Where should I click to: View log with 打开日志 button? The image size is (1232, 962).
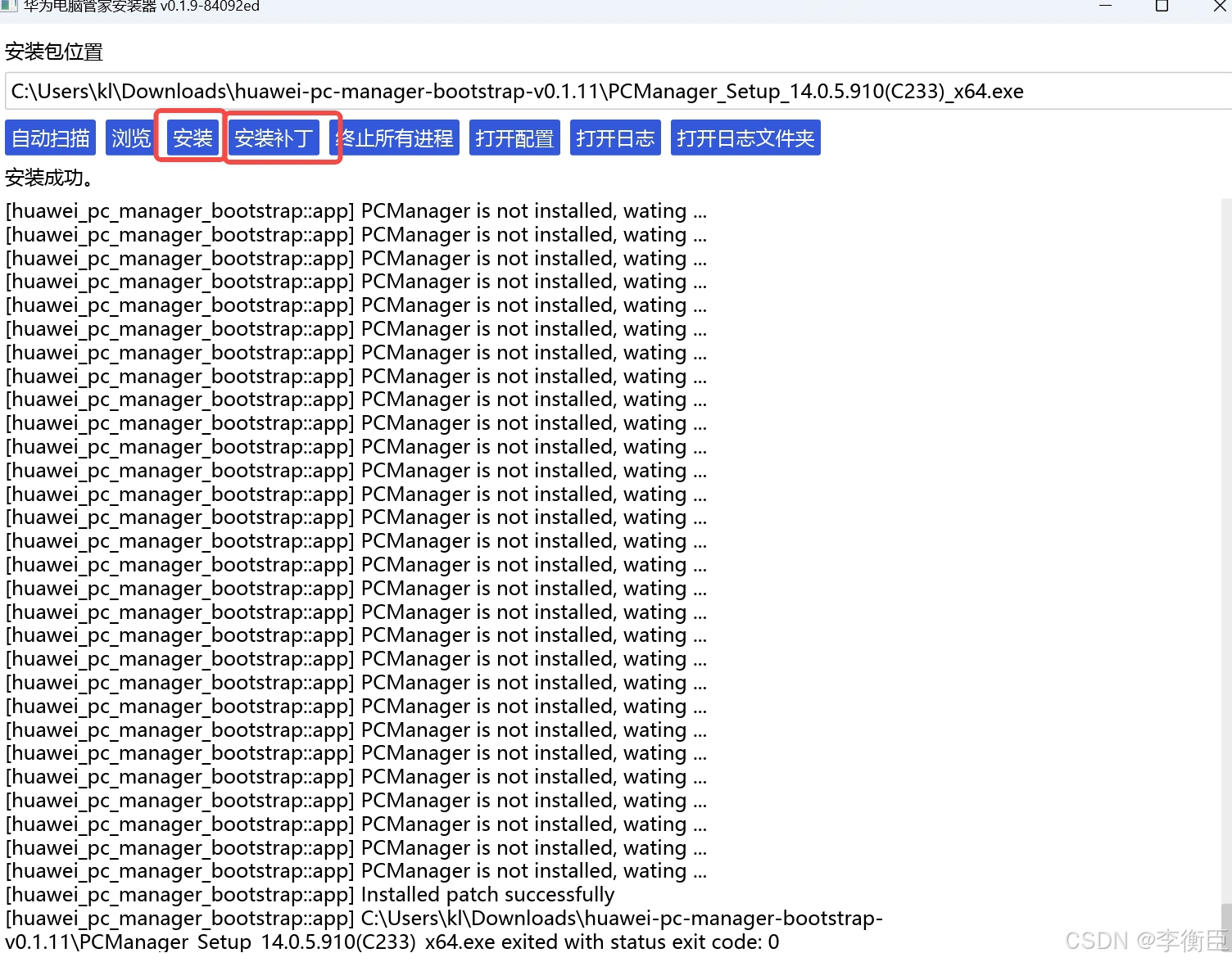[615, 138]
